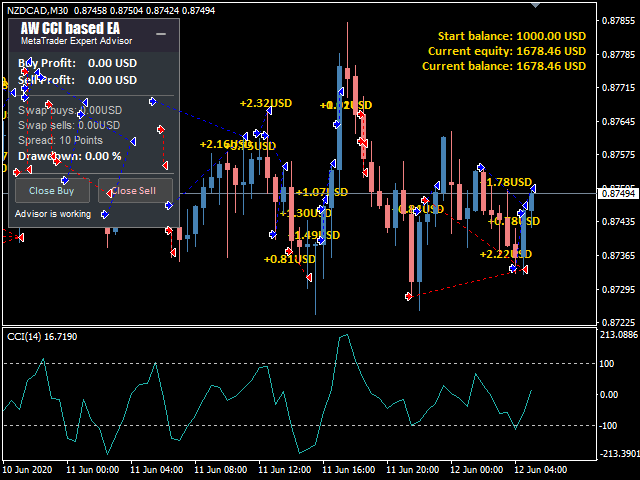Click the Current balance: 1678.46 USD text
640x480 pixels.
pyautogui.click(x=504, y=66)
